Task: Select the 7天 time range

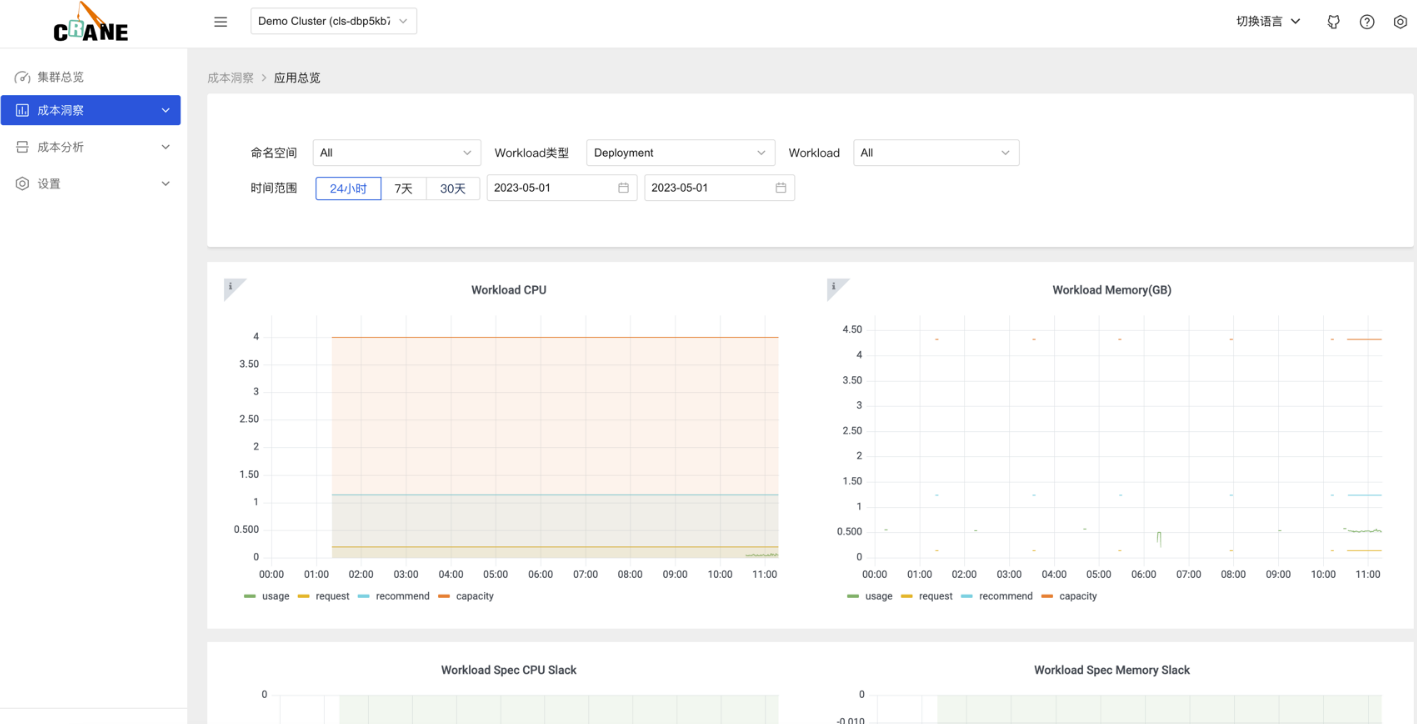Action: [403, 188]
